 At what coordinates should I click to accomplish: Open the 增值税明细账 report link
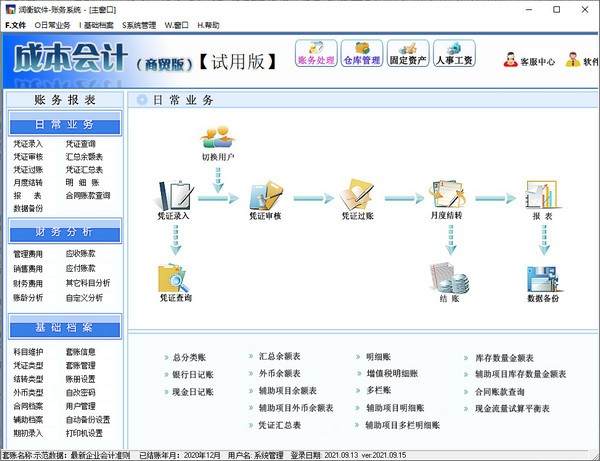tap(392, 373)
